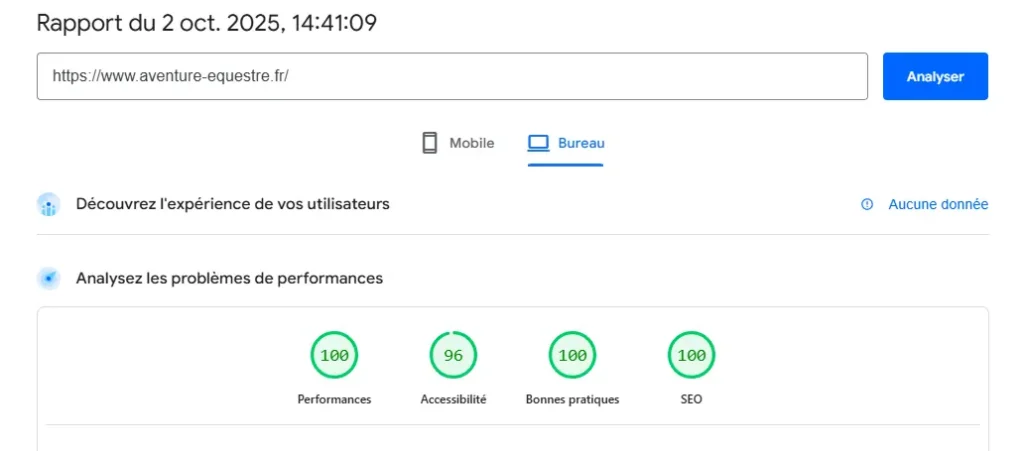Click the heading Découvrez l'expérience de vos utilisateurs
The width and height of the screenshot is (1024, 451).
point(232,204)
